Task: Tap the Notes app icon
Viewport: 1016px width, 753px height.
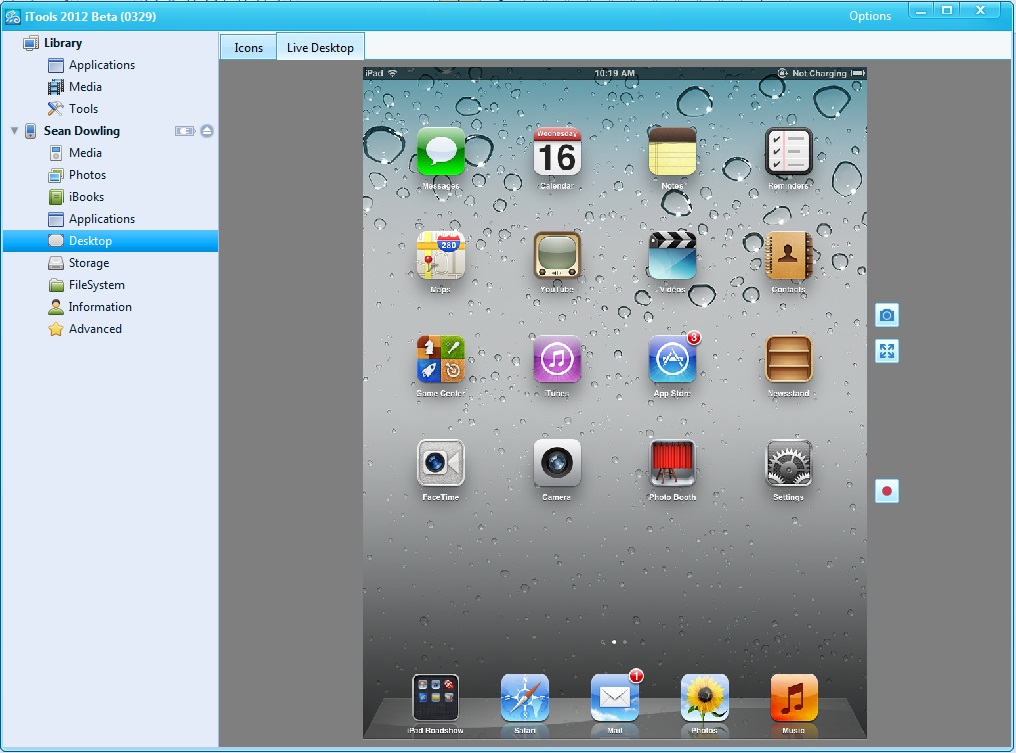Action: click(672, 152)
